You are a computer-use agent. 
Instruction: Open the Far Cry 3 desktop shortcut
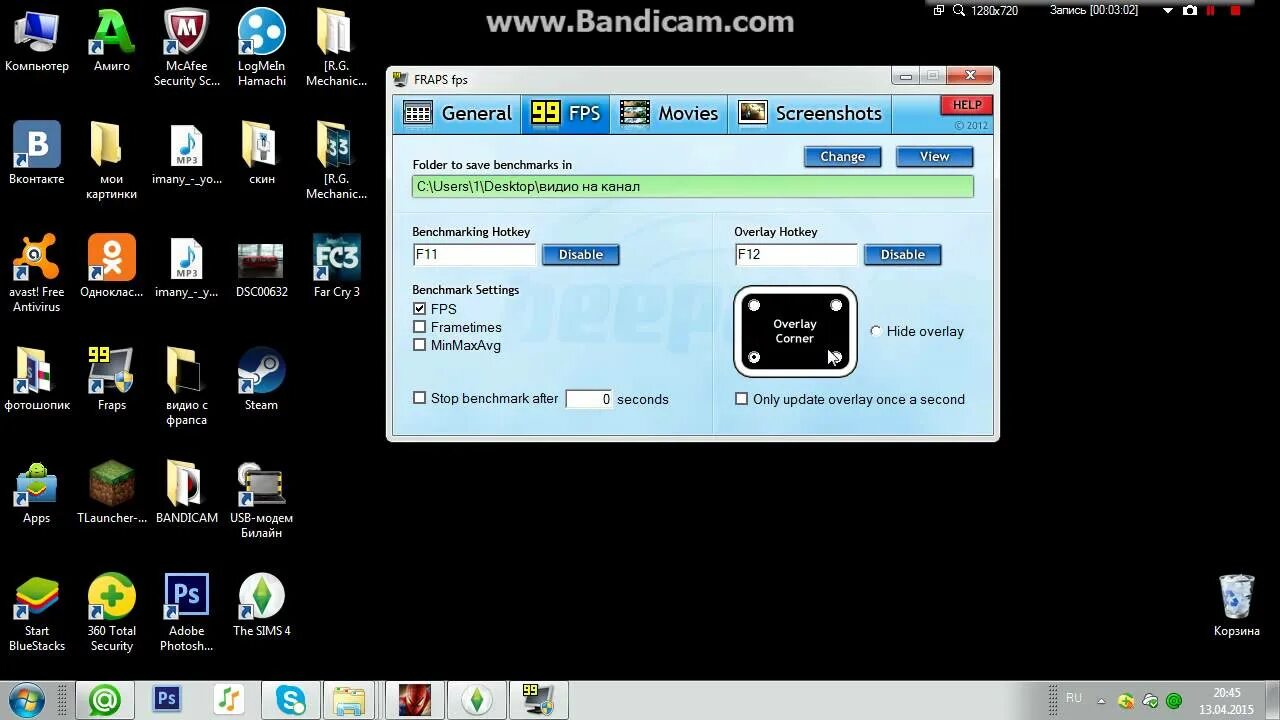(337, 266)
